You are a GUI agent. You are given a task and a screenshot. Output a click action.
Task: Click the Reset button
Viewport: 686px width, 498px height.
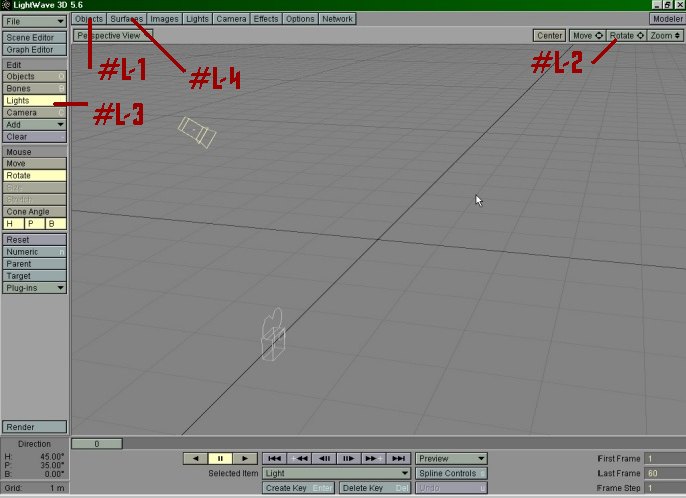tap(35, 240)
